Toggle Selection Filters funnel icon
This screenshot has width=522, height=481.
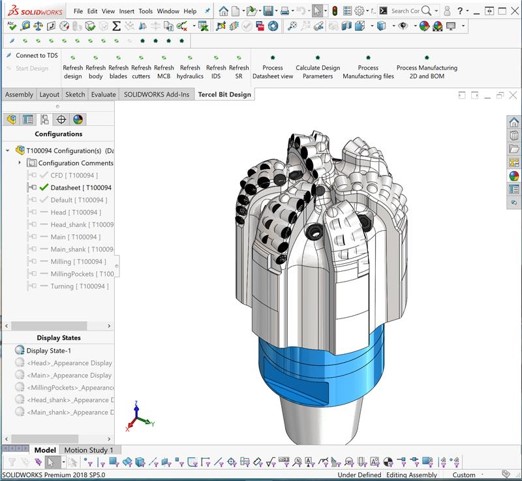click(12, 462)
